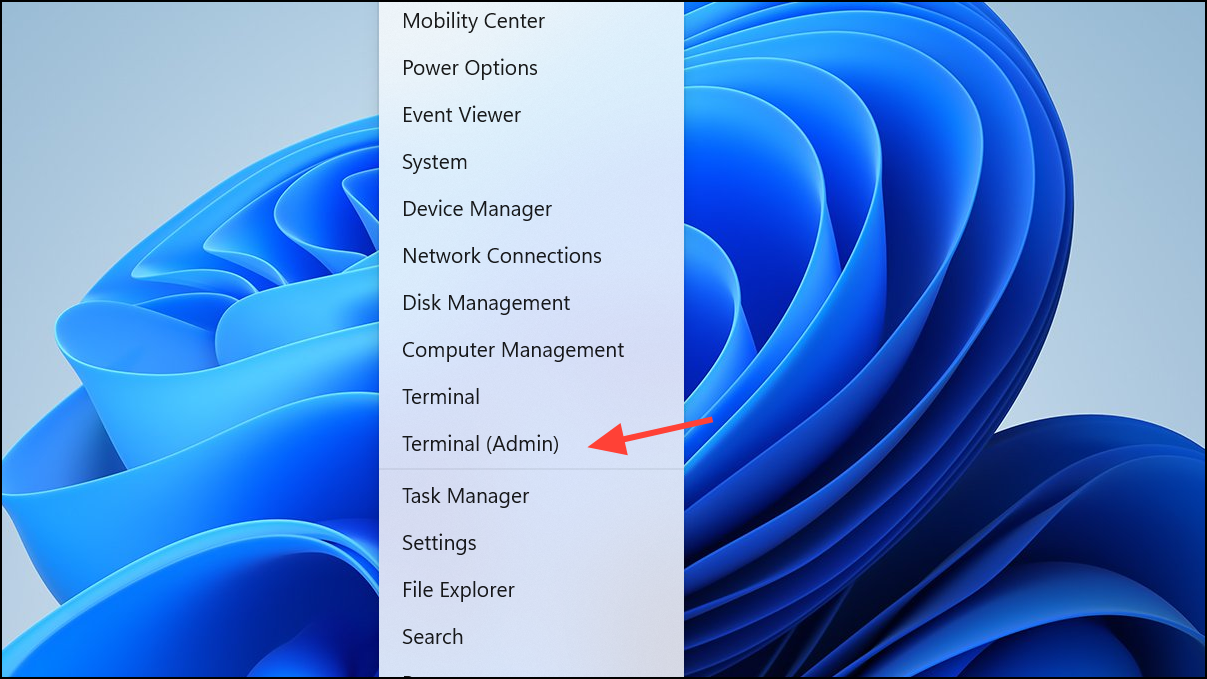The width and height of the screenshot is (1207, 679).
Task: Open the System menu entry
Action: pyautogui.click(x=531, y=162)
